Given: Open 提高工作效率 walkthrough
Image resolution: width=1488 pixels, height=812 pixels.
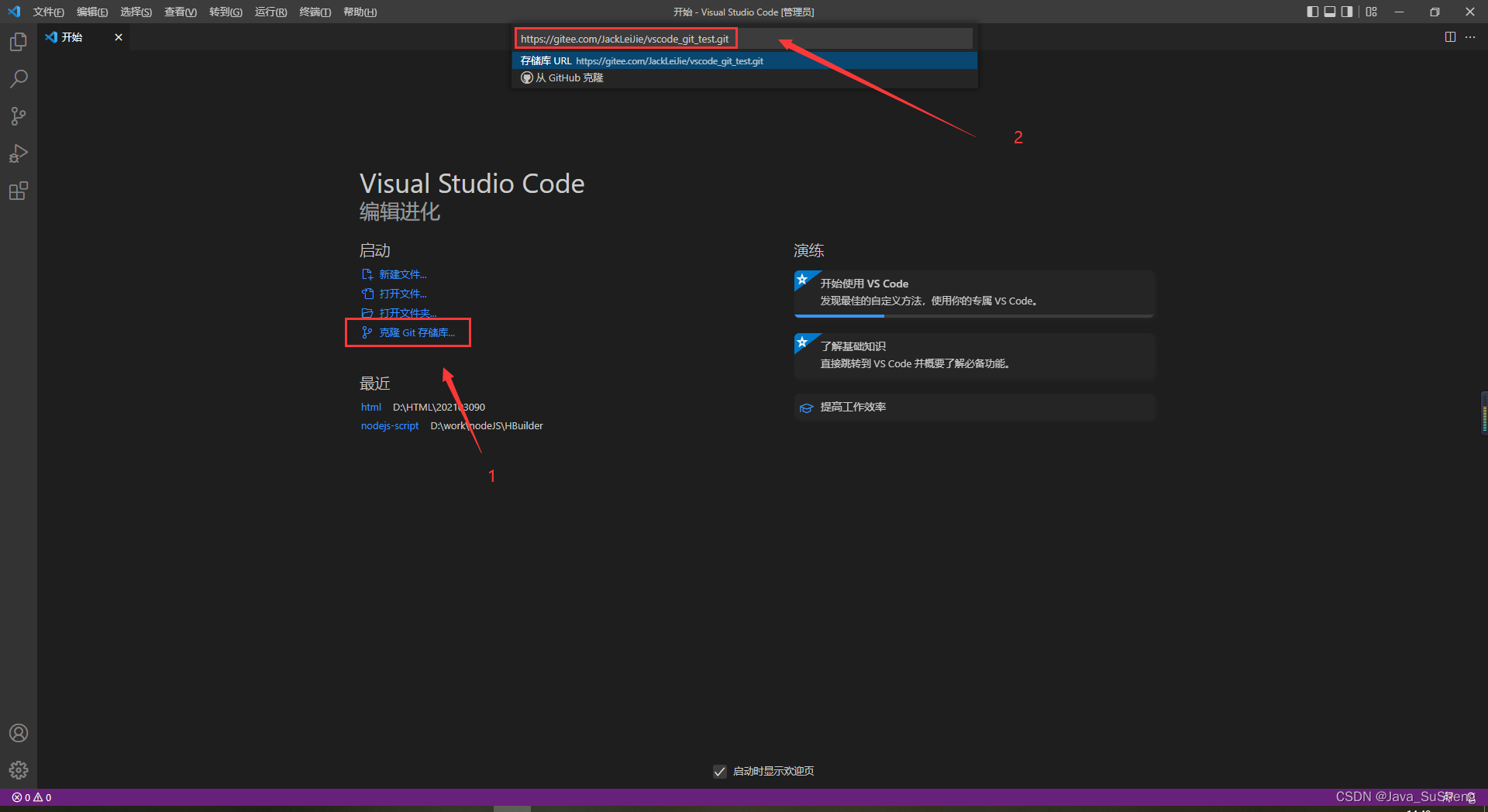Looking at the screenshot, I should [974, 407].
